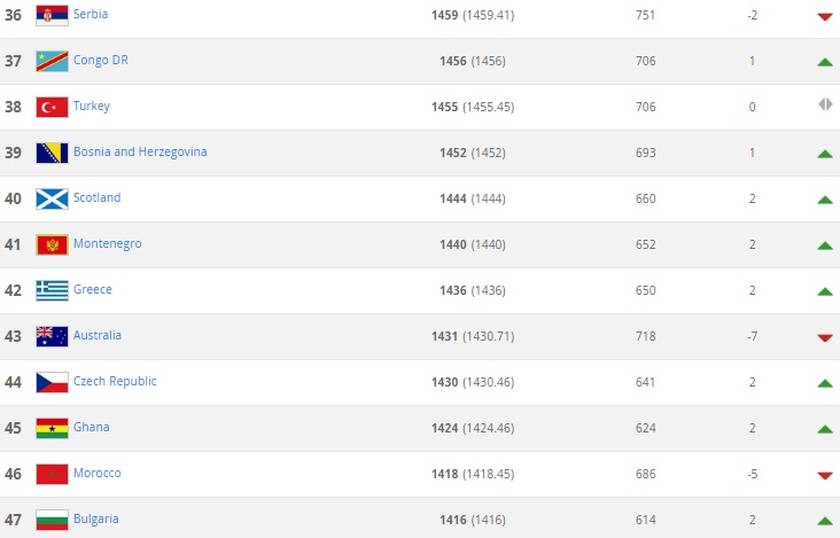Select the Congo DR country name

click(100, 60)
